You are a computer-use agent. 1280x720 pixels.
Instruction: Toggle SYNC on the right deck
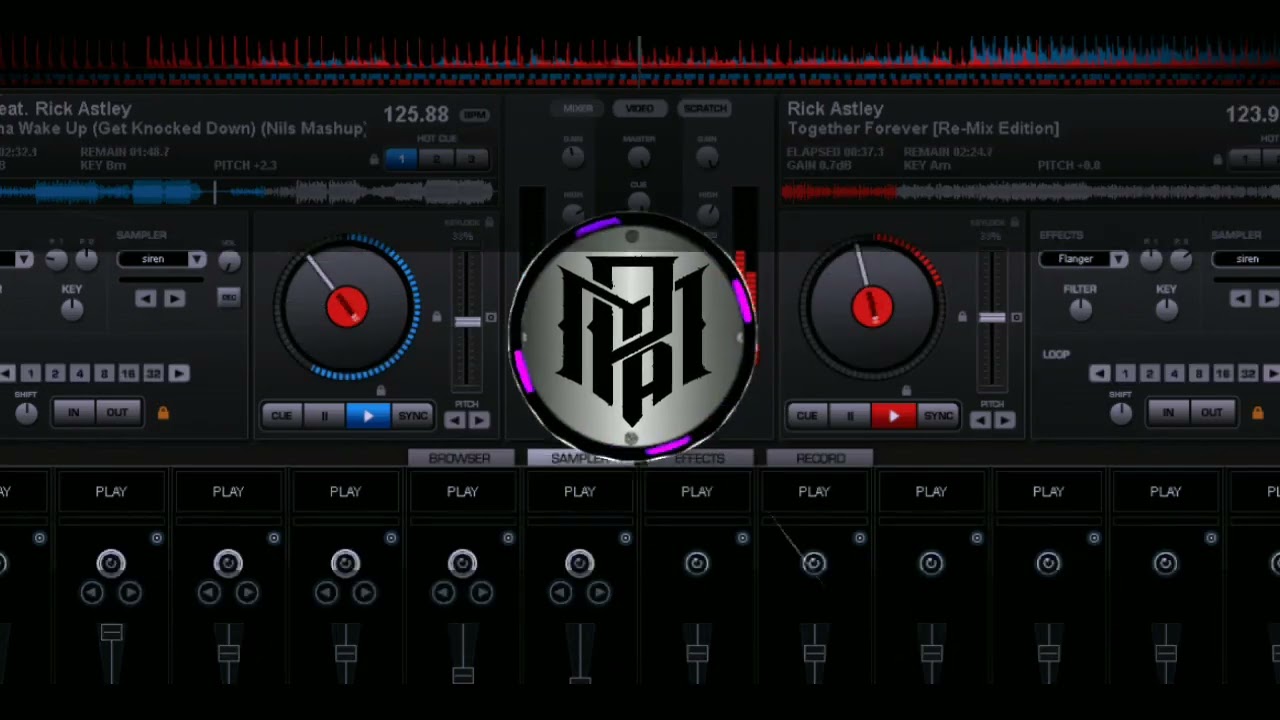coord(938,416)
